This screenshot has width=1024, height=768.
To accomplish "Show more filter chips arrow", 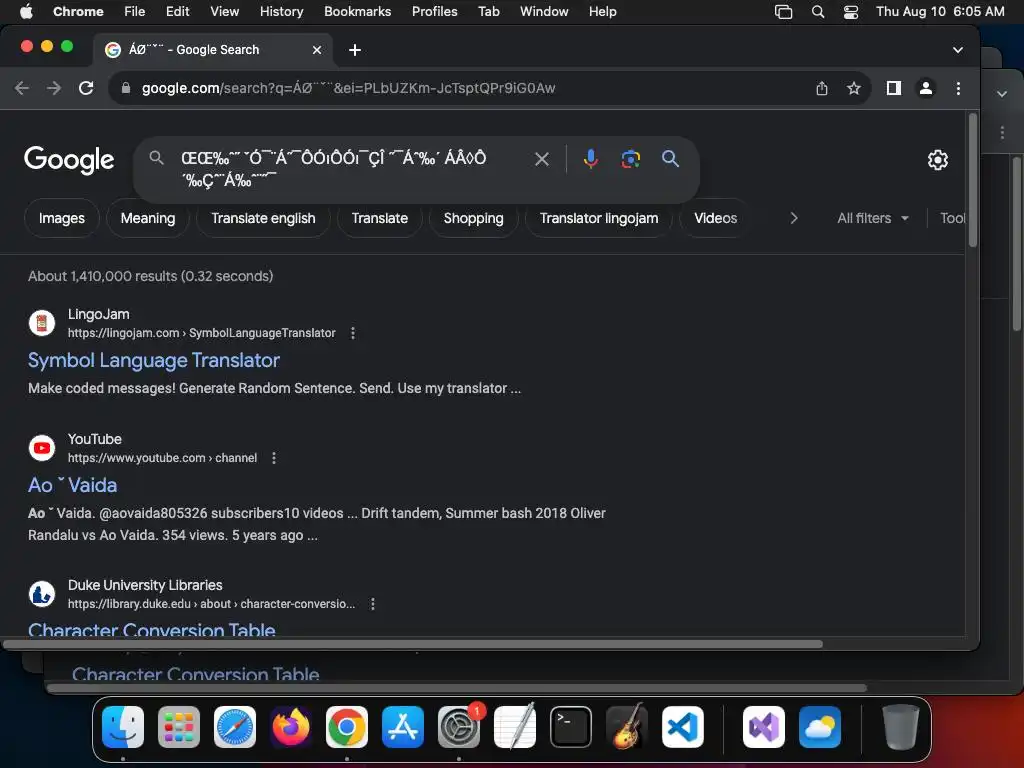I will (x=793, y=218).
